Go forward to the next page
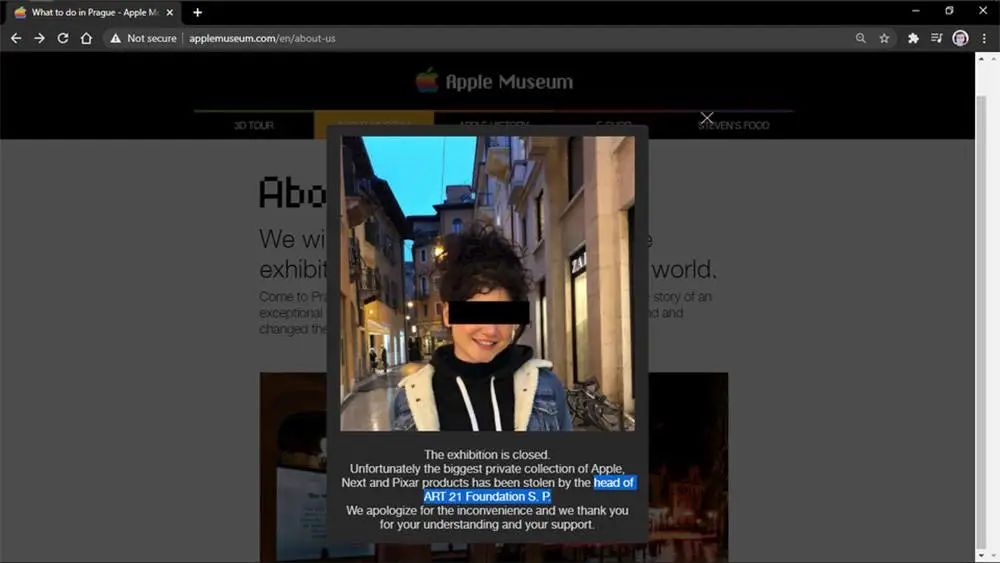The width and height of the screenshot is (1000, 563). [x=40, y=38]
